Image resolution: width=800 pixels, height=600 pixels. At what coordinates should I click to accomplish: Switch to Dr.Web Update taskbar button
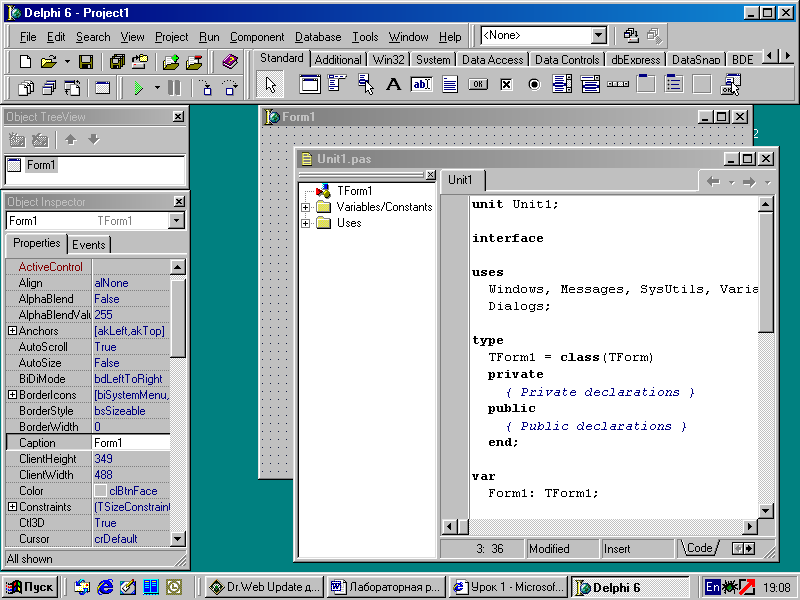coord(265,587)
